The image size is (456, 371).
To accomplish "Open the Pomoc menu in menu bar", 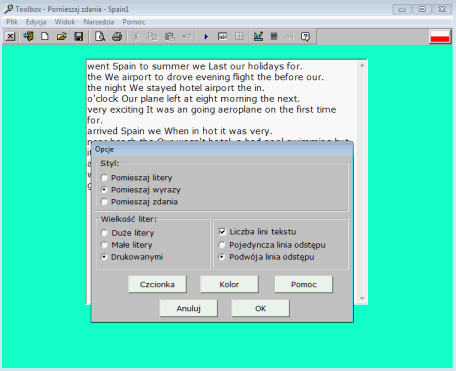I will [x=133, y=22].
